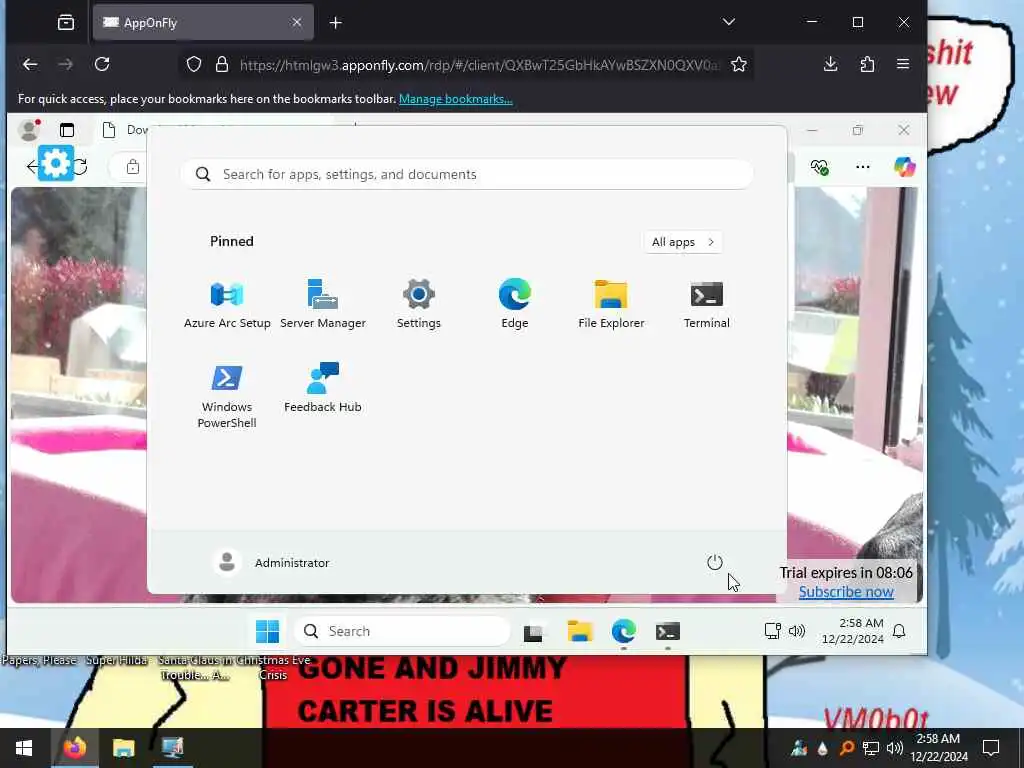This screenshot has height=768, width=1024.
Task: Switch to Firefox on host taskbar
Action: click(74, 748)
